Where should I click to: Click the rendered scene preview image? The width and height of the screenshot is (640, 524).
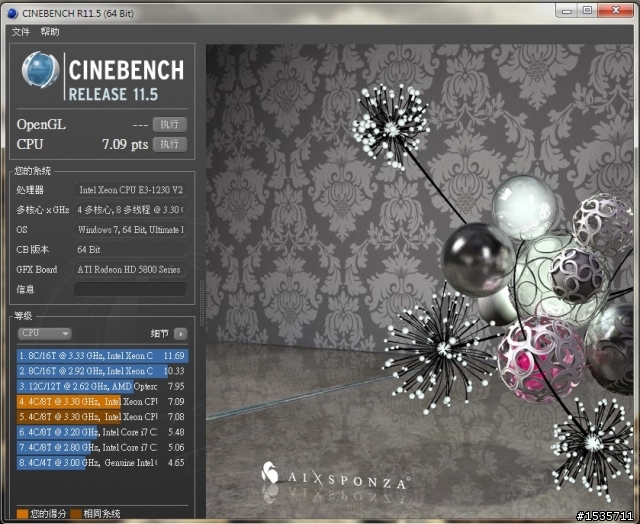420,281
